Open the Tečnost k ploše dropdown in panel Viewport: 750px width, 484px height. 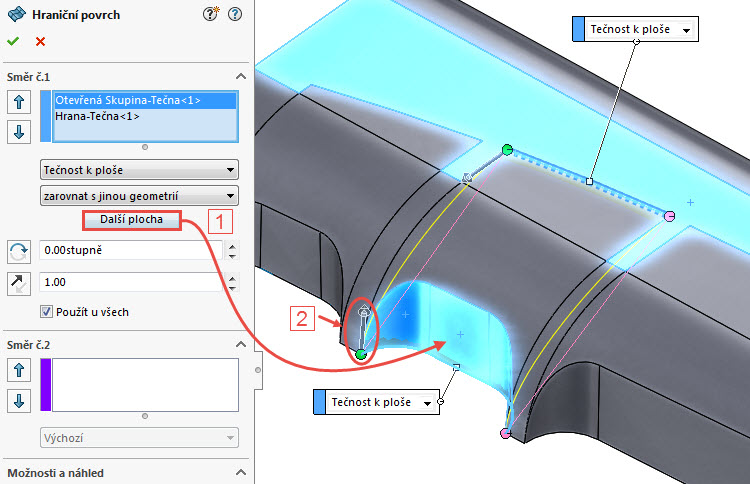(139, 170)
